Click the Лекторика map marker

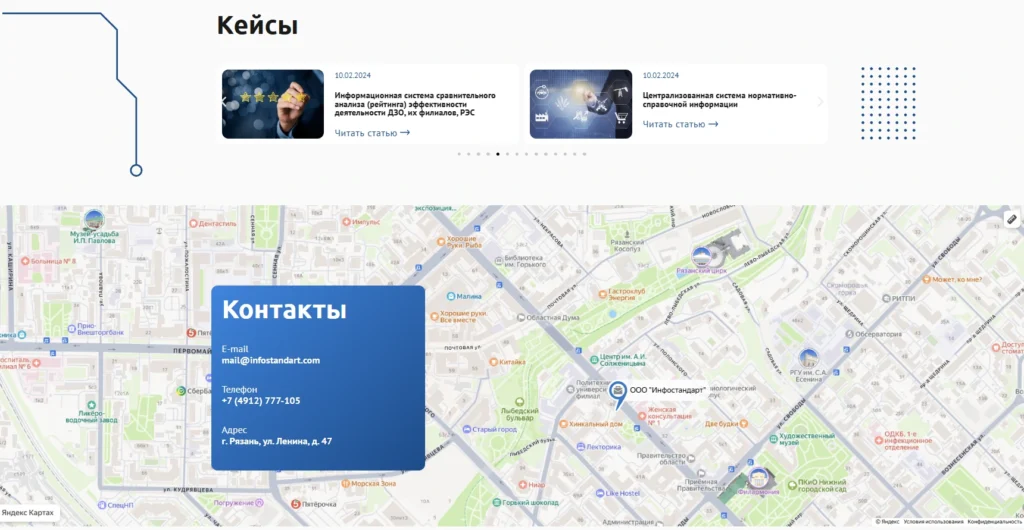point(581,446)
